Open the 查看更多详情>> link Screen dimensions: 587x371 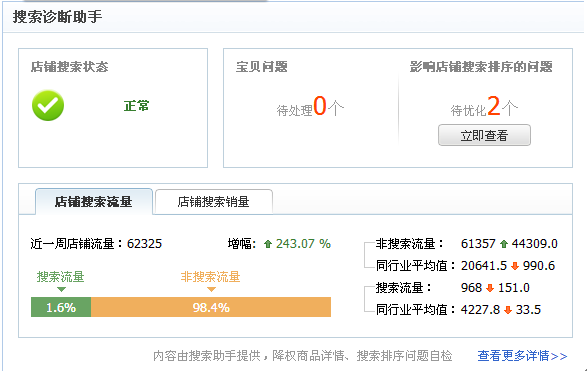(x=522, y=356)
